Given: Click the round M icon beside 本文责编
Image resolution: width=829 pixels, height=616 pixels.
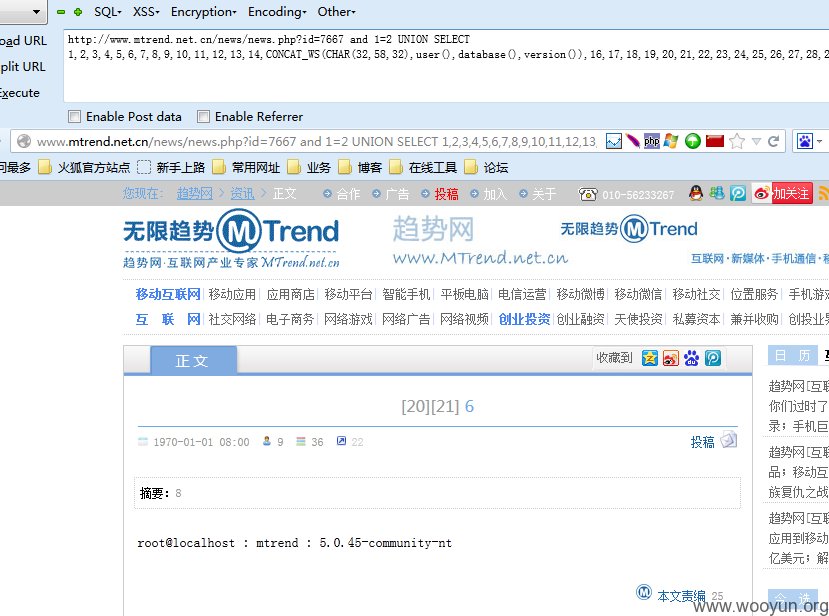Looking at the screenshot, I should pyautogui.click(x=643, y=592).
